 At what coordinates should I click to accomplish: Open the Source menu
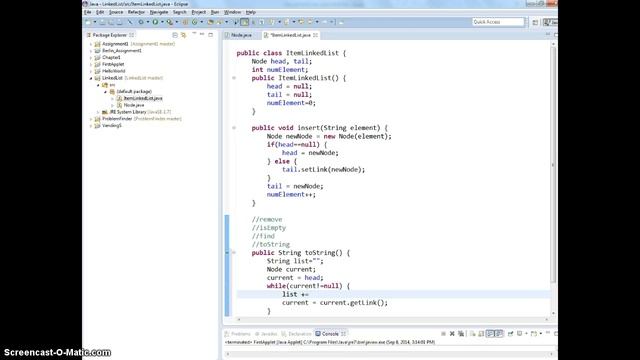116,12
